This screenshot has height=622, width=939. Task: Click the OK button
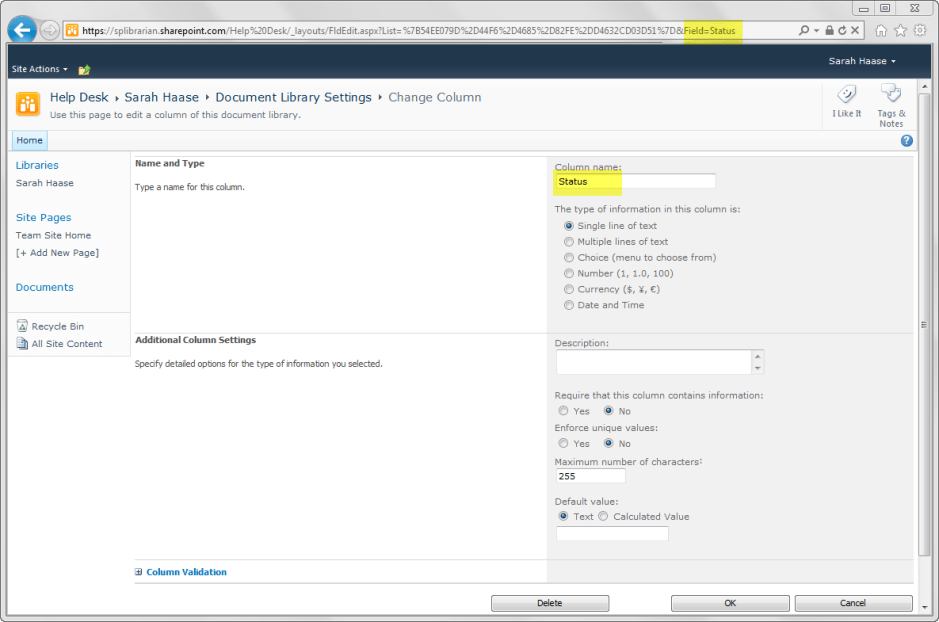tap(729, 603)
